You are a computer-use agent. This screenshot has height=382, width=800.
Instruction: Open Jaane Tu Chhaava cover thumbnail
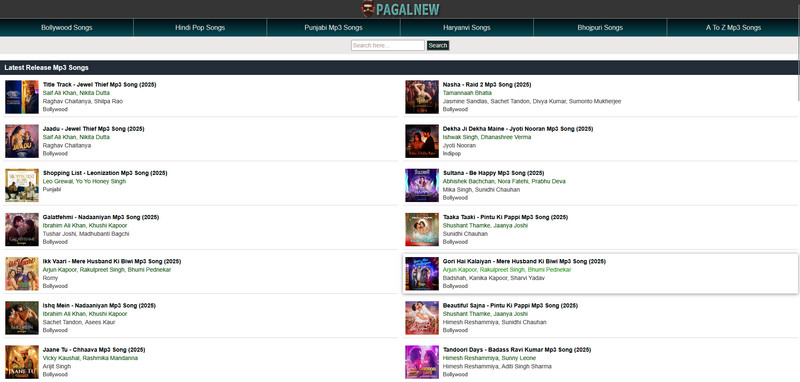[x=22, y=362]
